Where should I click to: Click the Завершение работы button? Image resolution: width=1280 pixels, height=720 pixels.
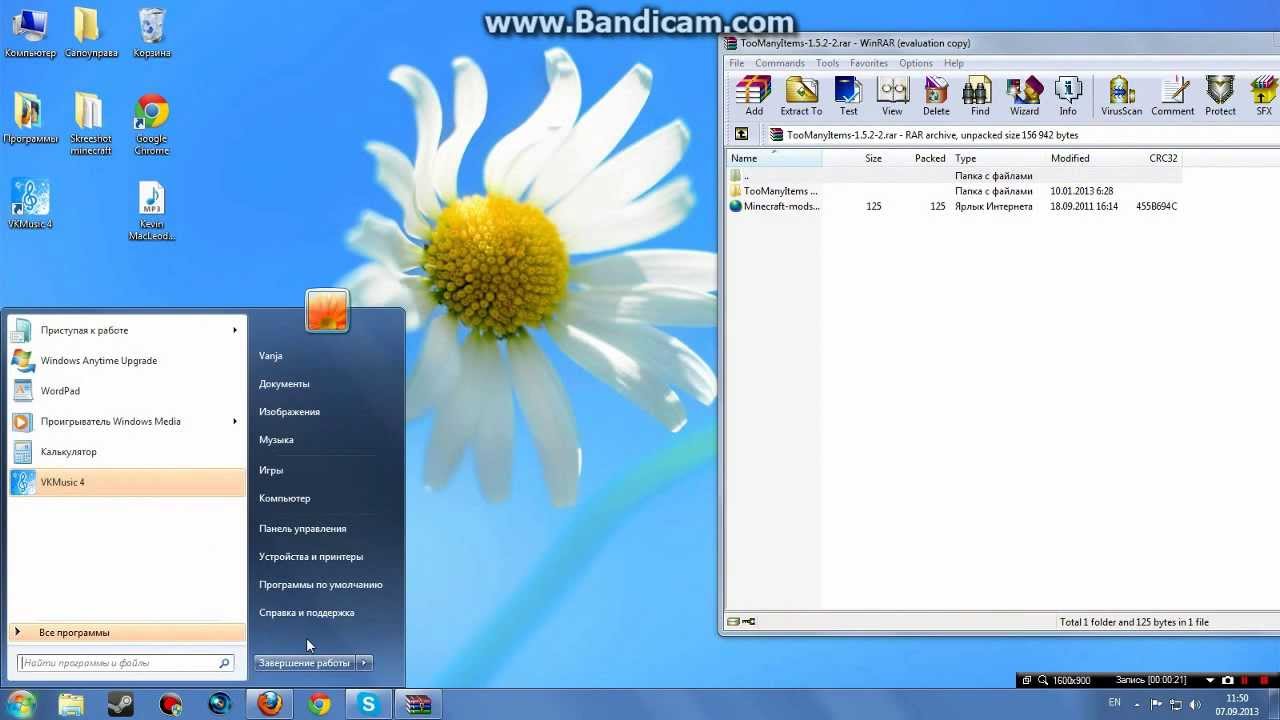click(305, 663)
